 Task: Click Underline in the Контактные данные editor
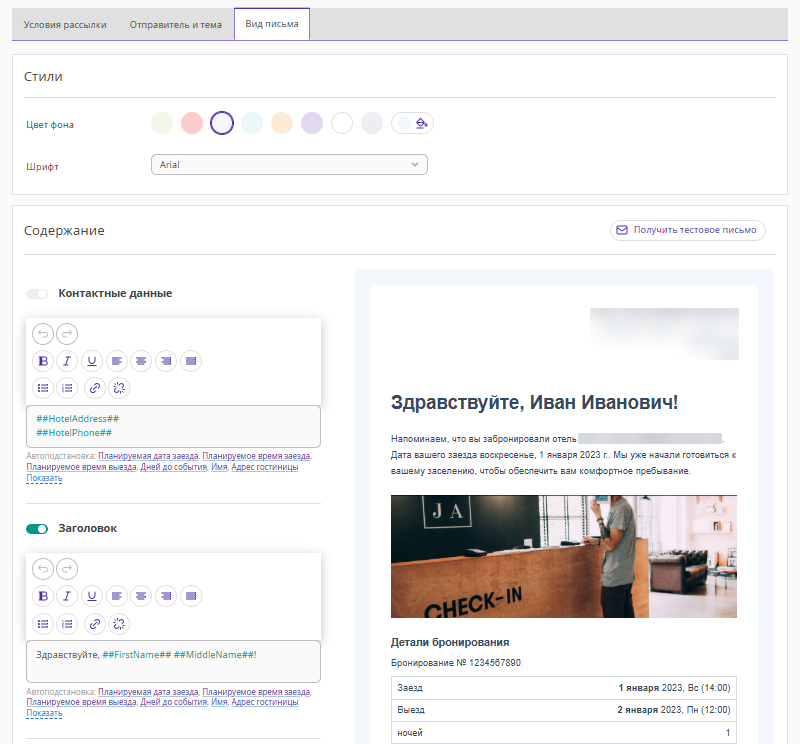tap(92, 361)
